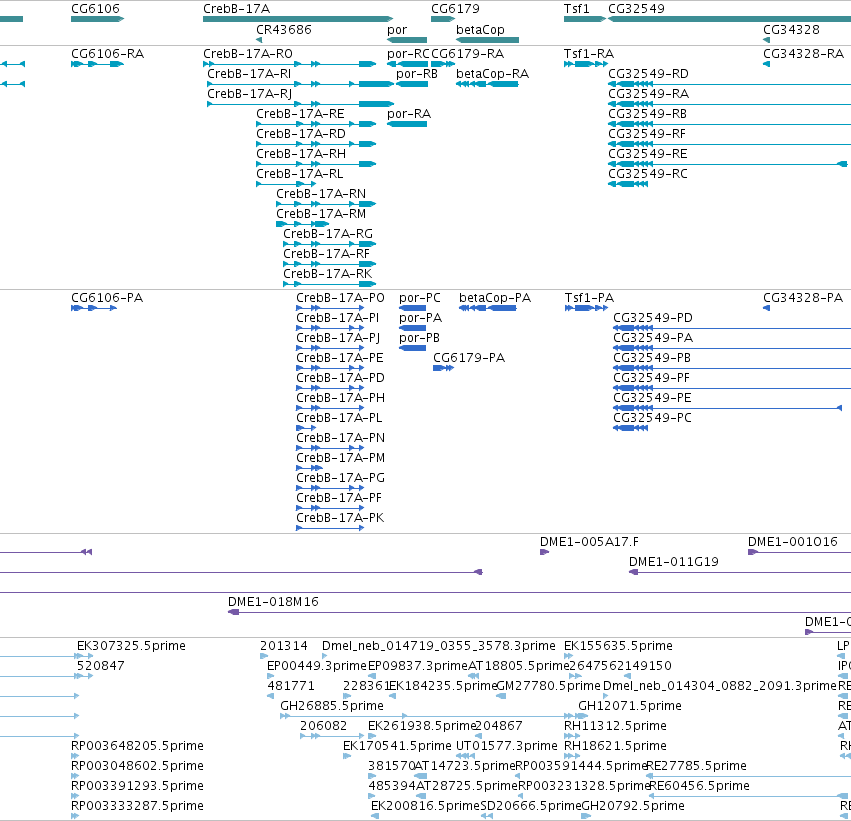The width and height of the screenshot is (851, 821).
Task: Select transcript CrebB-17A-RL
Action: 286,184
